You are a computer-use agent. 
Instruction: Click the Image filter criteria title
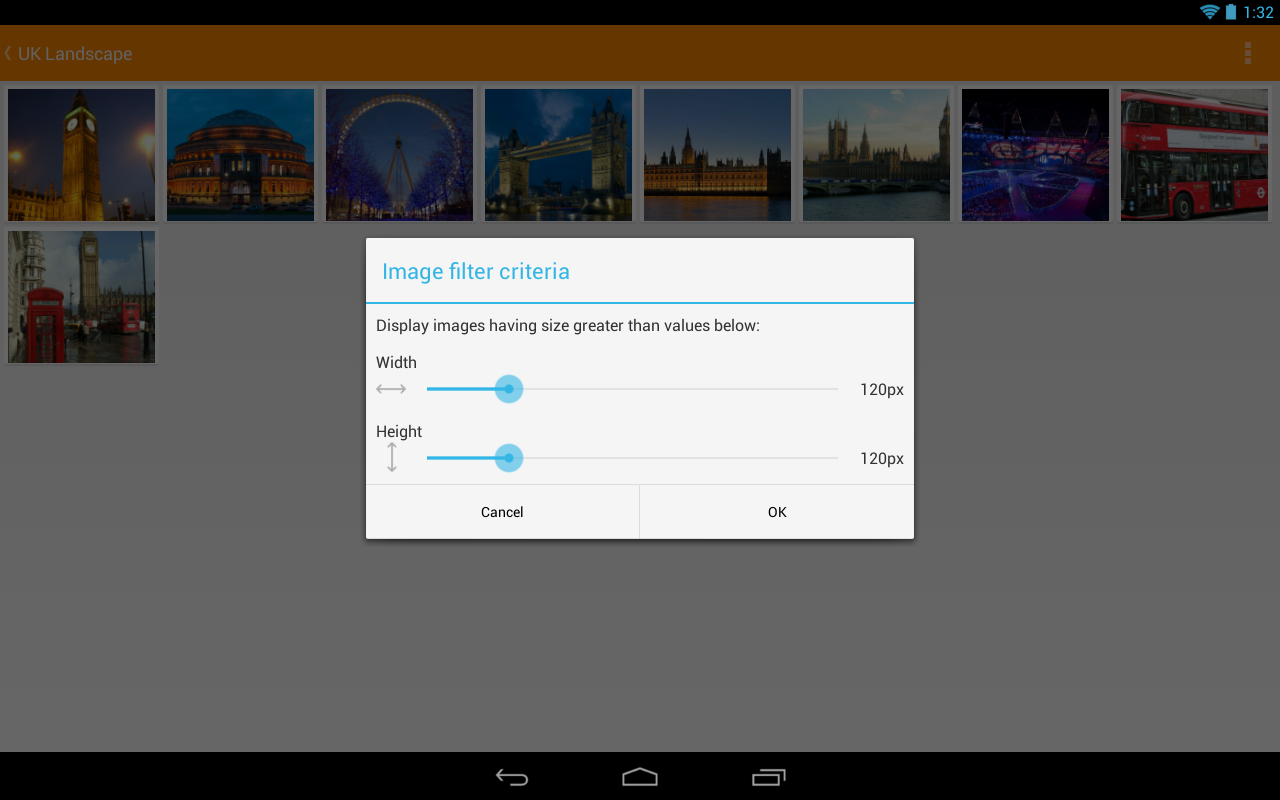click(476, 271)
